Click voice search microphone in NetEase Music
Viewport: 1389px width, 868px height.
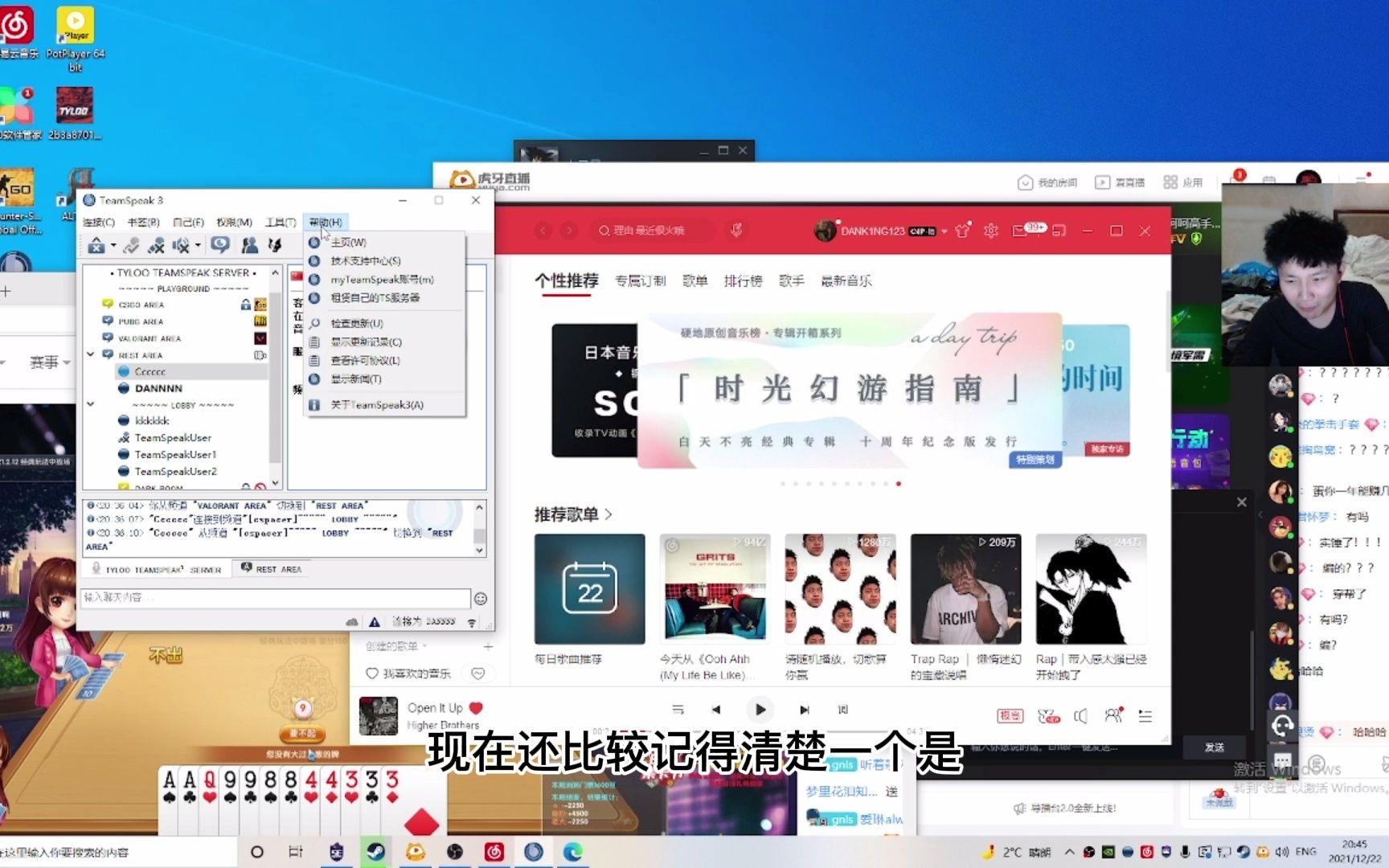pos(736,231)
